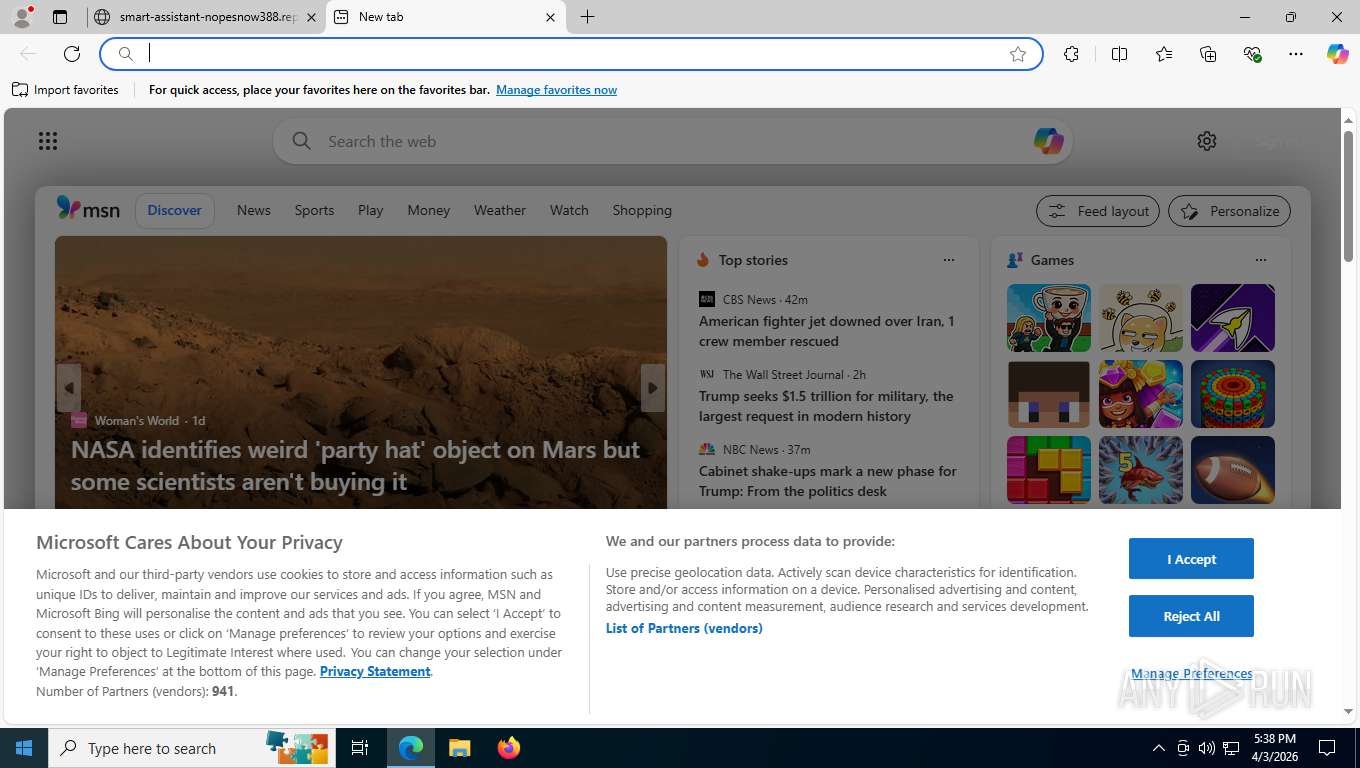This screenshot has height=768, width=1360.
Task: Click the Manage favorites now link
Action: (x=556, y=90)
